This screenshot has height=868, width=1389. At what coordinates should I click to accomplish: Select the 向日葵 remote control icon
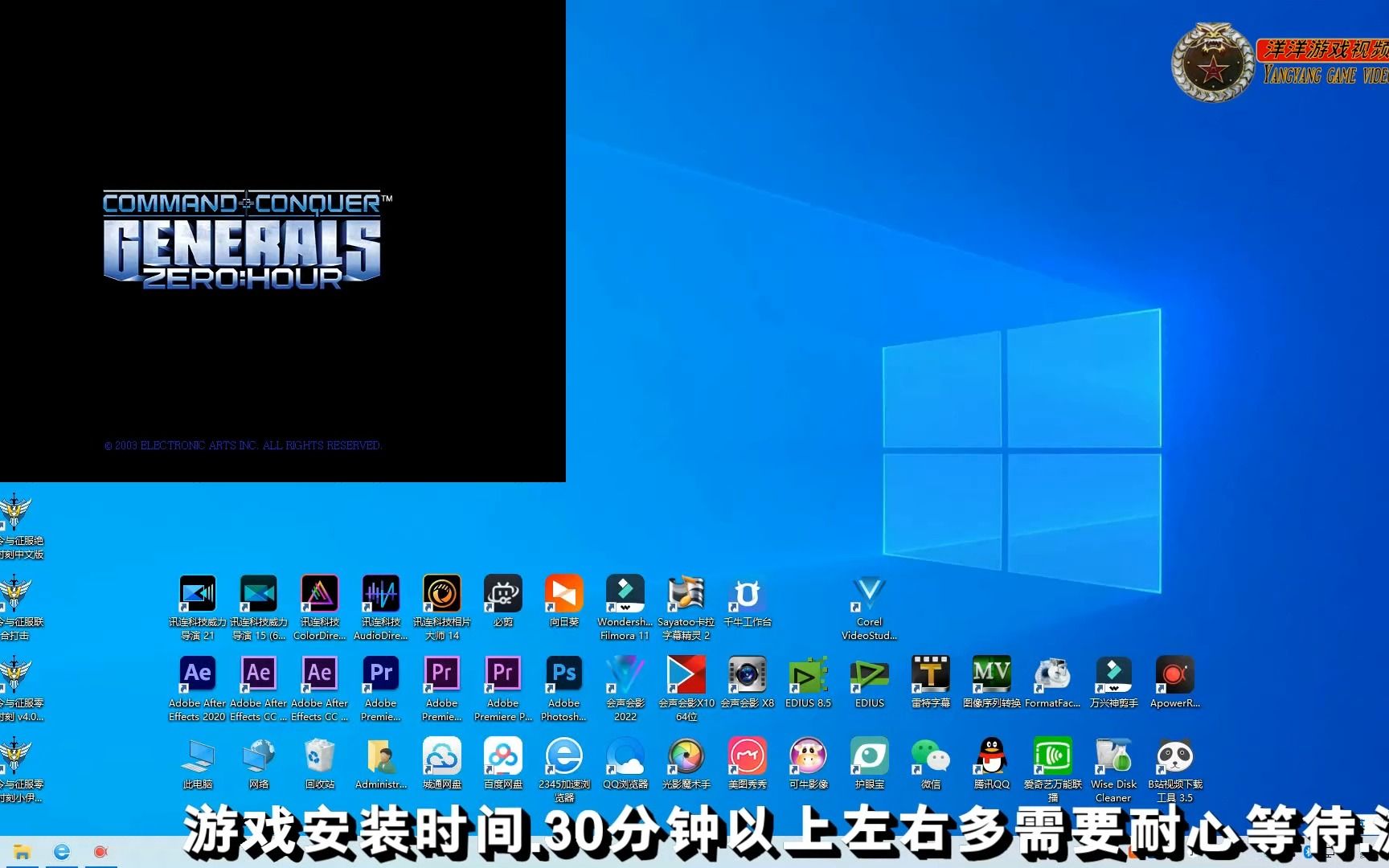(564, 601)
